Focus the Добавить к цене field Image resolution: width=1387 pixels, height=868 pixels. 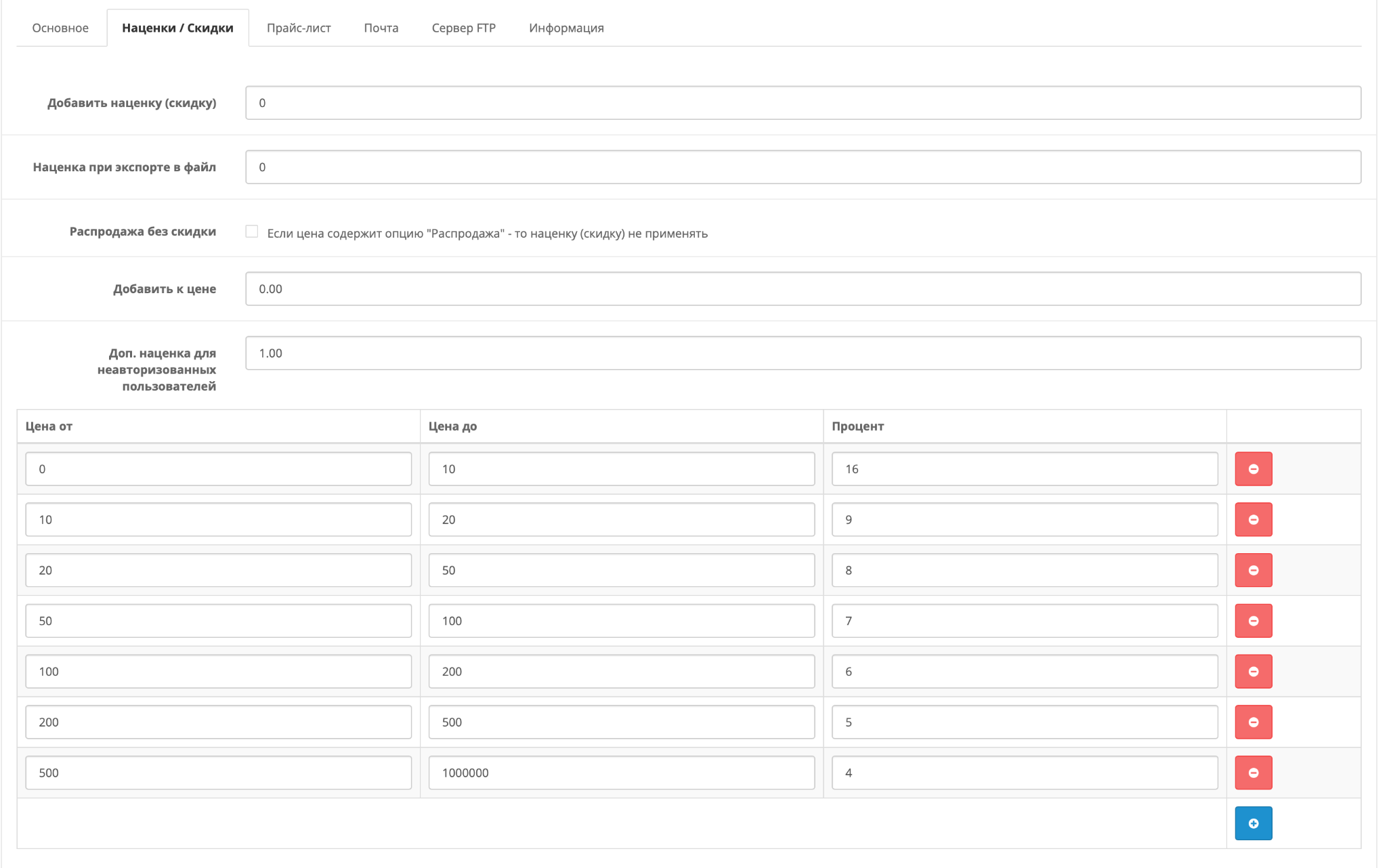pos(803,289)
